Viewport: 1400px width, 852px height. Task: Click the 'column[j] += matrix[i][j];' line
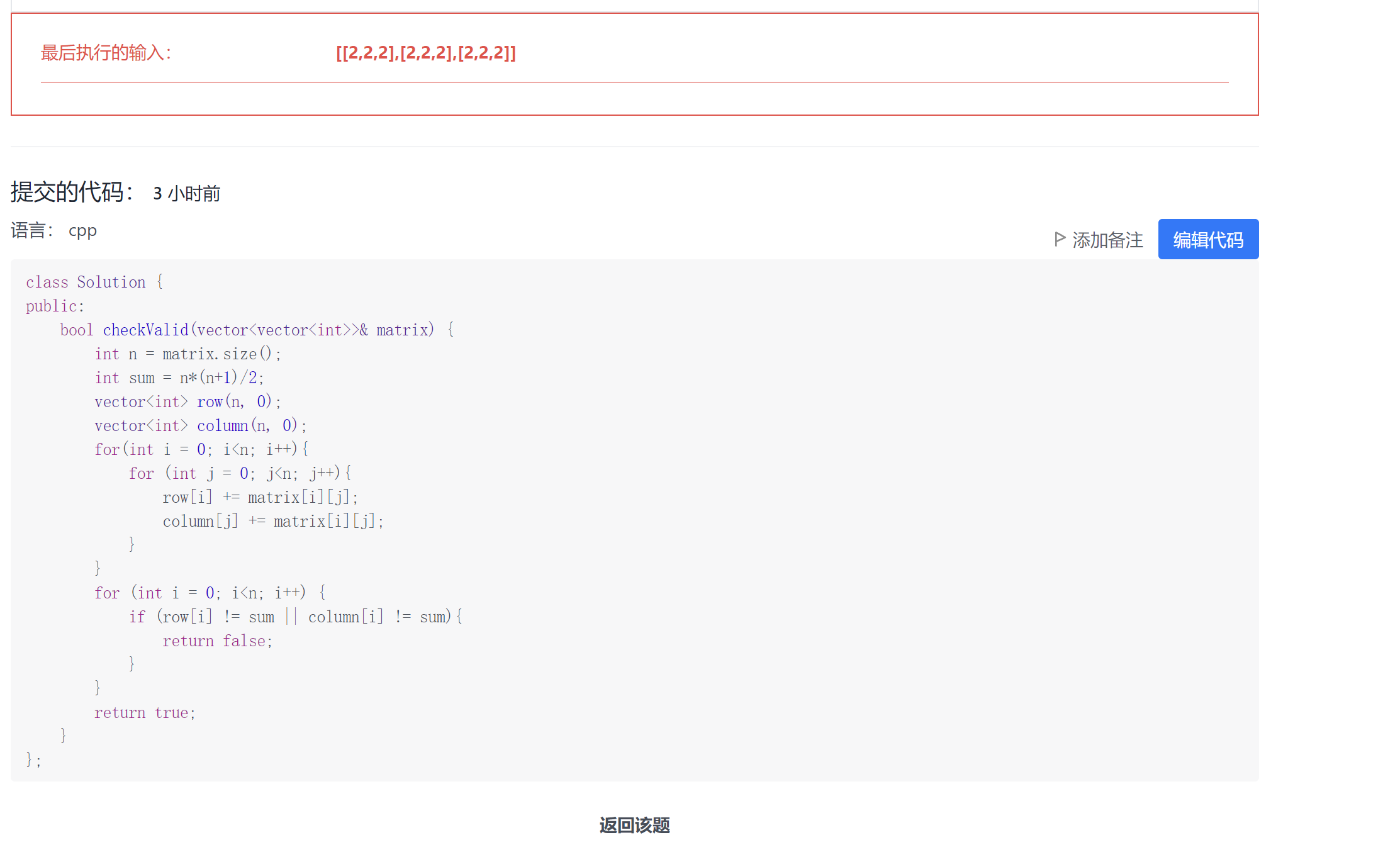[272, 521]
